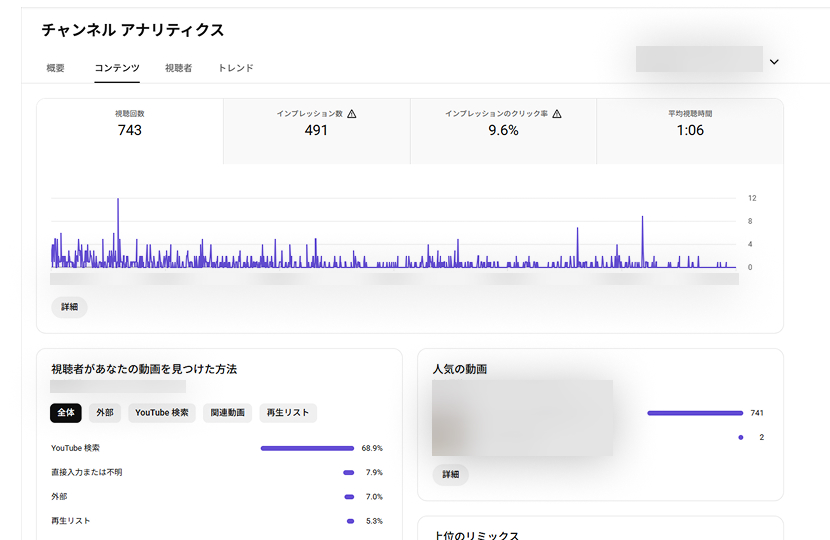Click the 外部 traffic source row label

[x=59, y=497]
